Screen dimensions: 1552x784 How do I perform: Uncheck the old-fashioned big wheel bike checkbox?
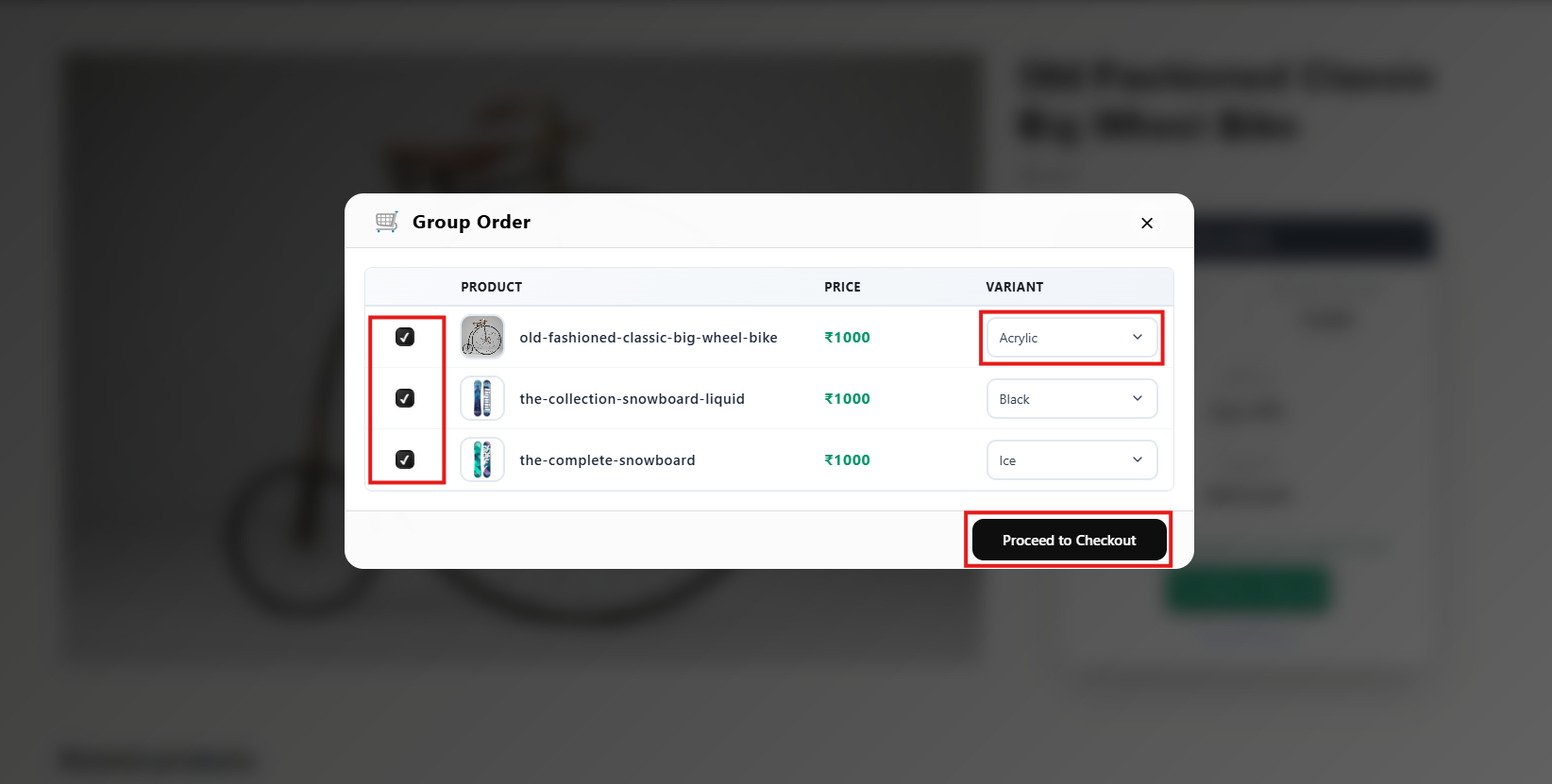405,337
